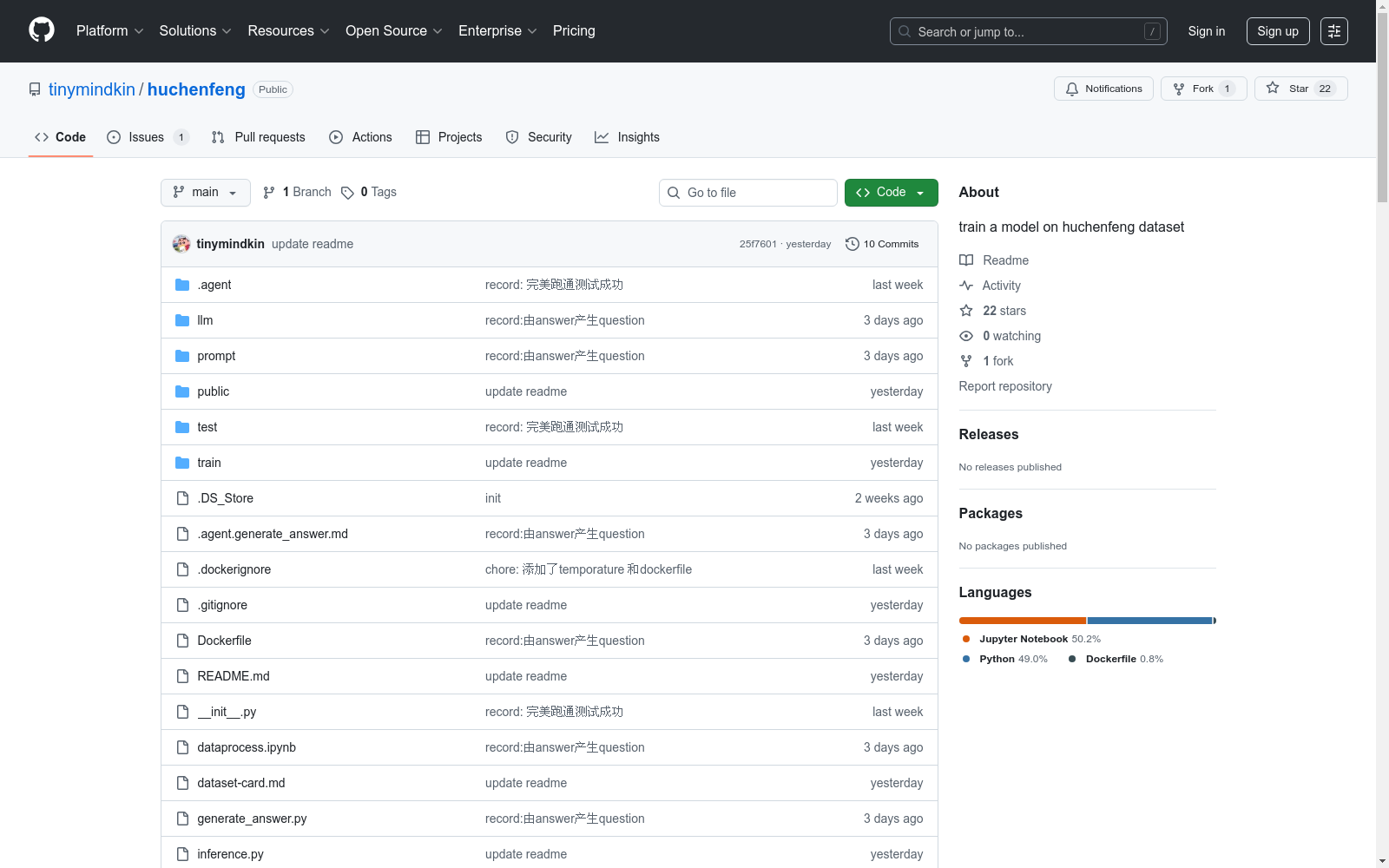Click the repository icon before tinymindkin
The height and width of the screenshot is (868, 1389).
(x=35, y=89)
